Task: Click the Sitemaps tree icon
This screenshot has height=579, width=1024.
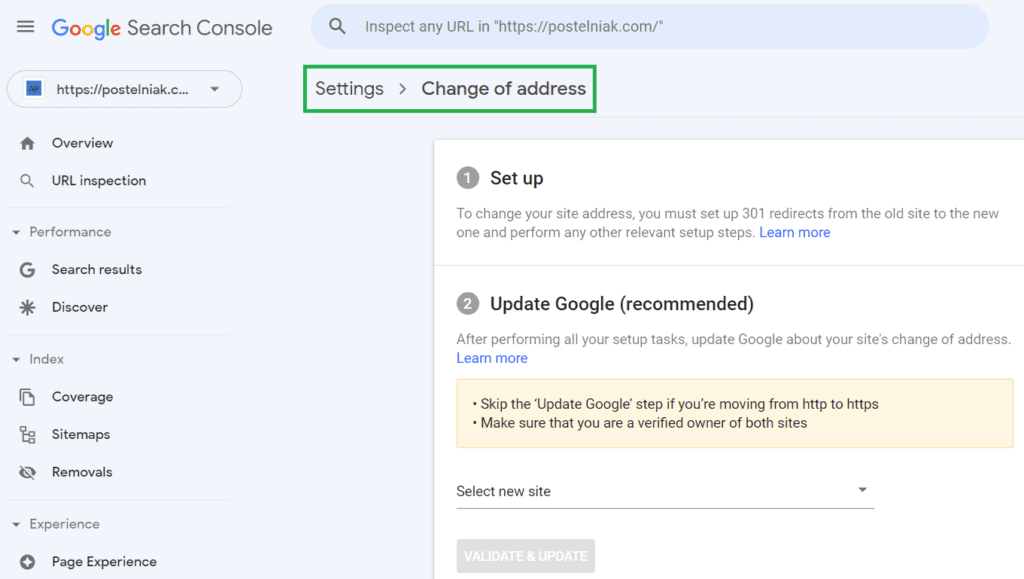Action: (x=27, y=435)
